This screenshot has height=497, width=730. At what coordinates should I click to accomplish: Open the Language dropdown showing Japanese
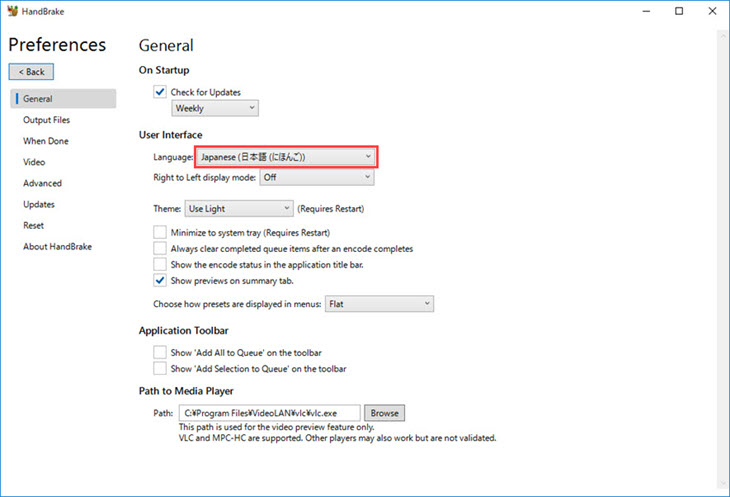285,157
